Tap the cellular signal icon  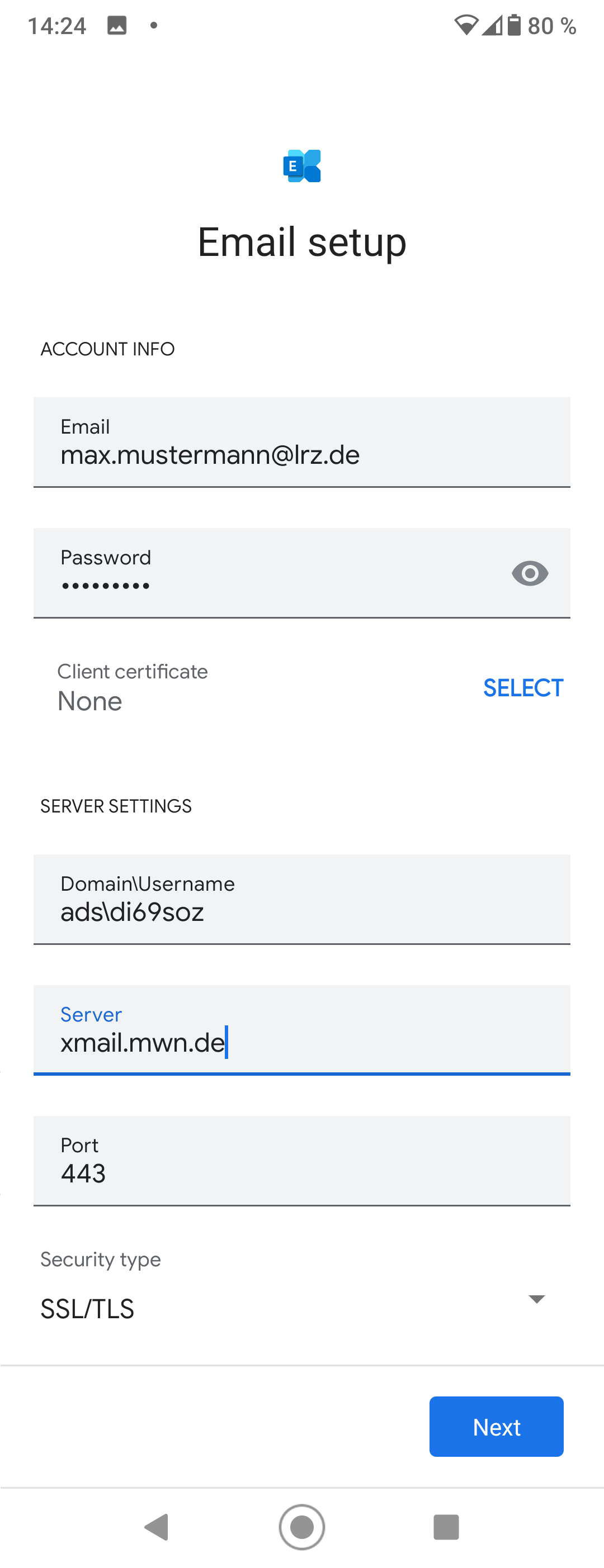(492, 26)
